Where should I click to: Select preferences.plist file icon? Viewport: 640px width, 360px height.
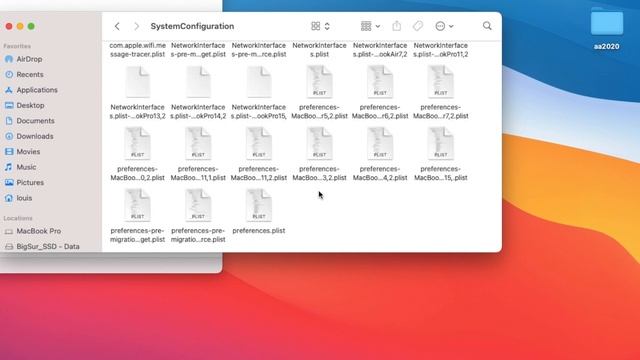(x=259, y=205)
